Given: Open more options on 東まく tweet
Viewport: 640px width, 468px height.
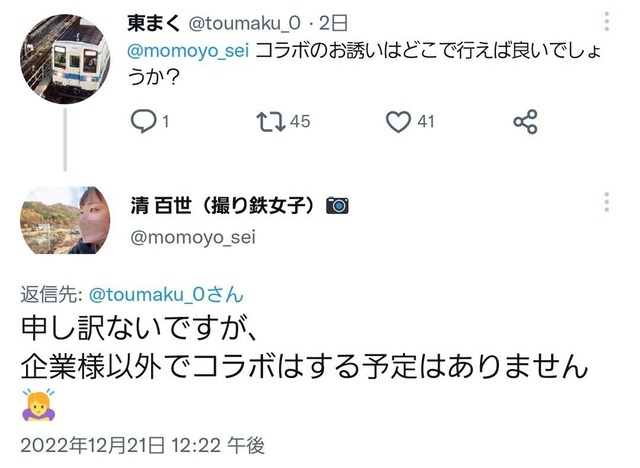Looking at the screenshot, I should tap(607, 21).
